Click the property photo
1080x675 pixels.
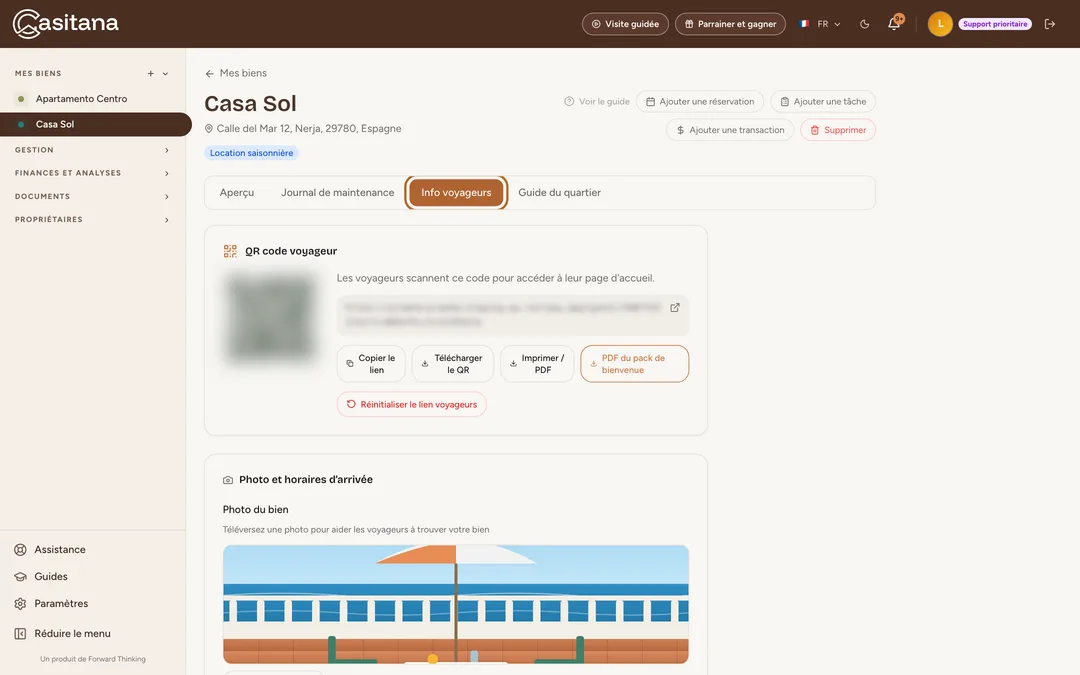click(456, 604)
